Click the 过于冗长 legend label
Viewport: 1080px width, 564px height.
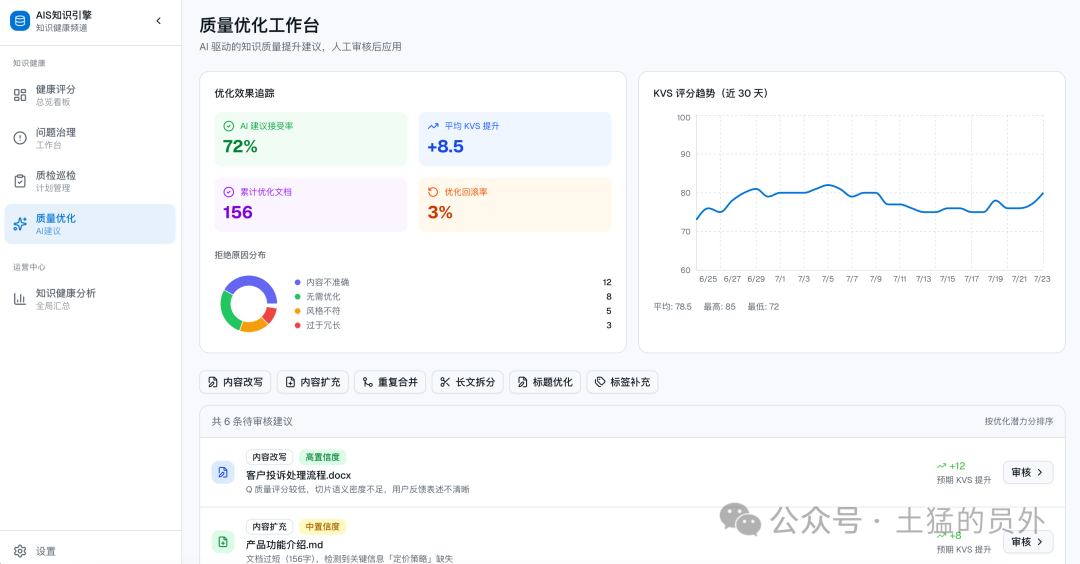point(323,325)
